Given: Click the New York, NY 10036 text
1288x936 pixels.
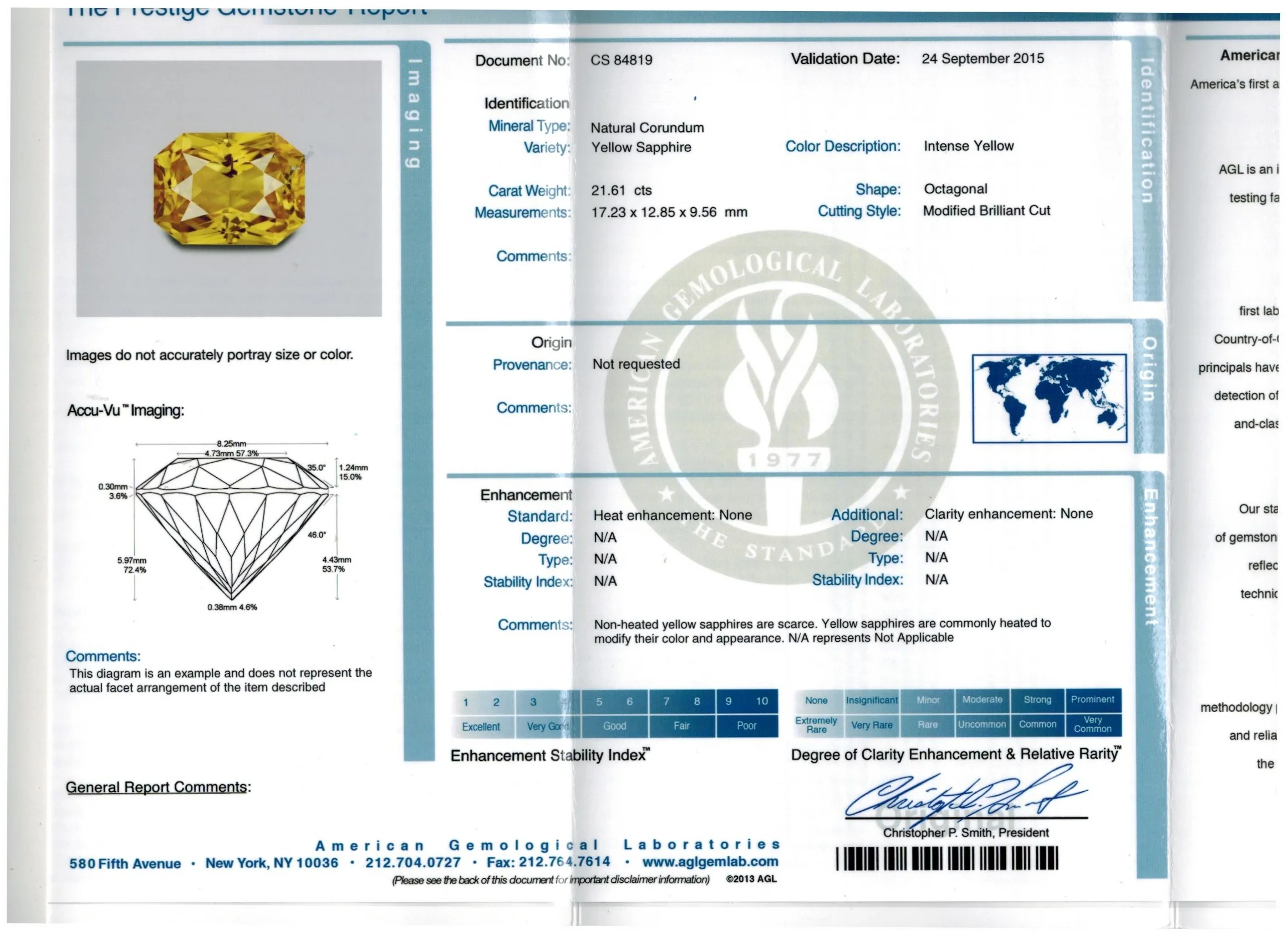Looking at the screenshot, I should point(272,863).
